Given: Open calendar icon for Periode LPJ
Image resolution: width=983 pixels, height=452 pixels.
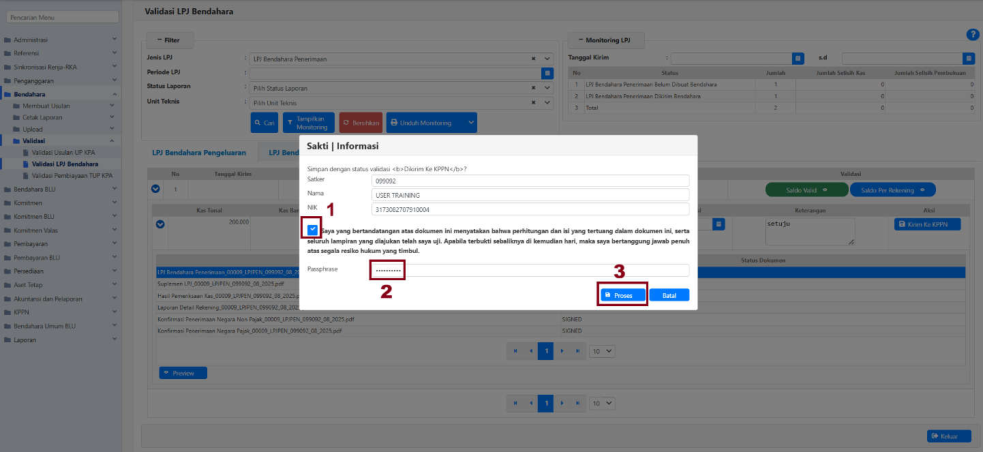Looking at the screenshot, I should 547,73.
